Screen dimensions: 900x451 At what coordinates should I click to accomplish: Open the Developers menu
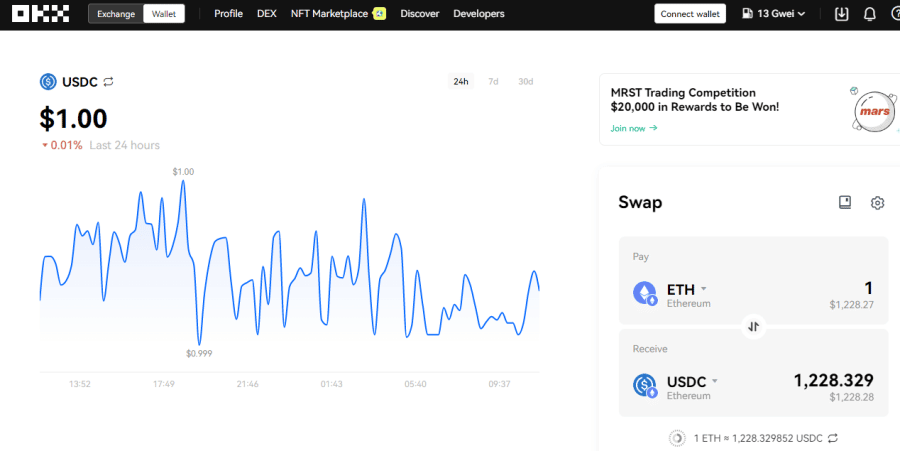pyautogui.click(x=479, y=13)
